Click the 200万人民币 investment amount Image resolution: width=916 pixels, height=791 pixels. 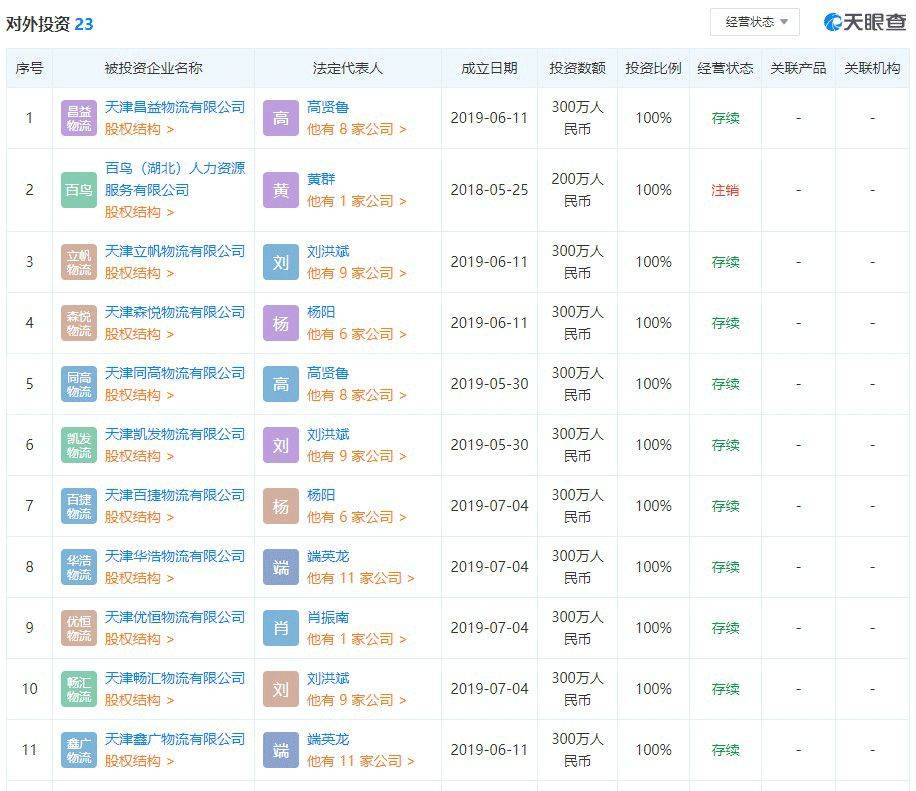[x=577, y=190]
